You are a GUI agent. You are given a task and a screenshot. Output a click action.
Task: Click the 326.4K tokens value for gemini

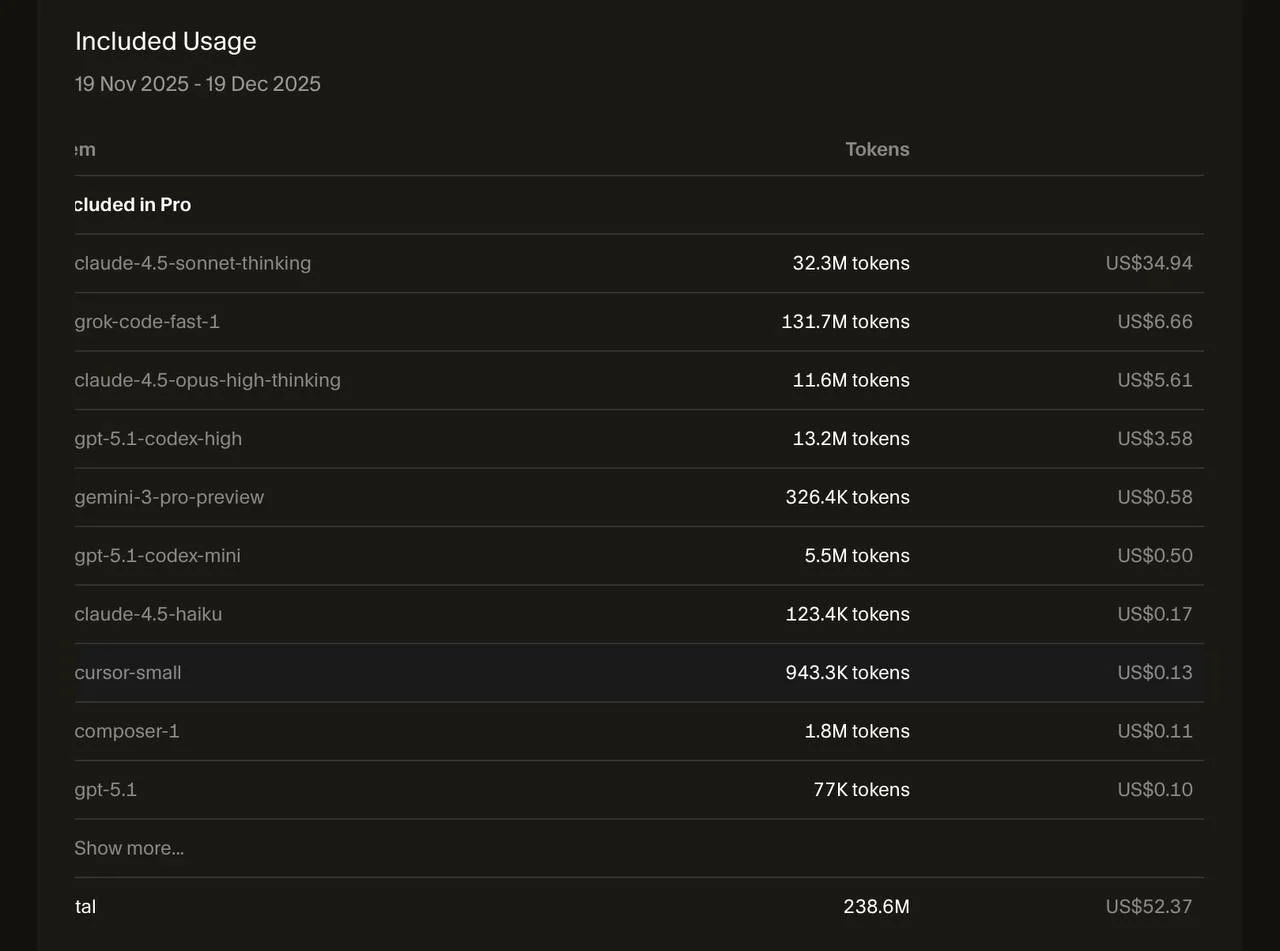pyautogui.click(x=847, y=497)
